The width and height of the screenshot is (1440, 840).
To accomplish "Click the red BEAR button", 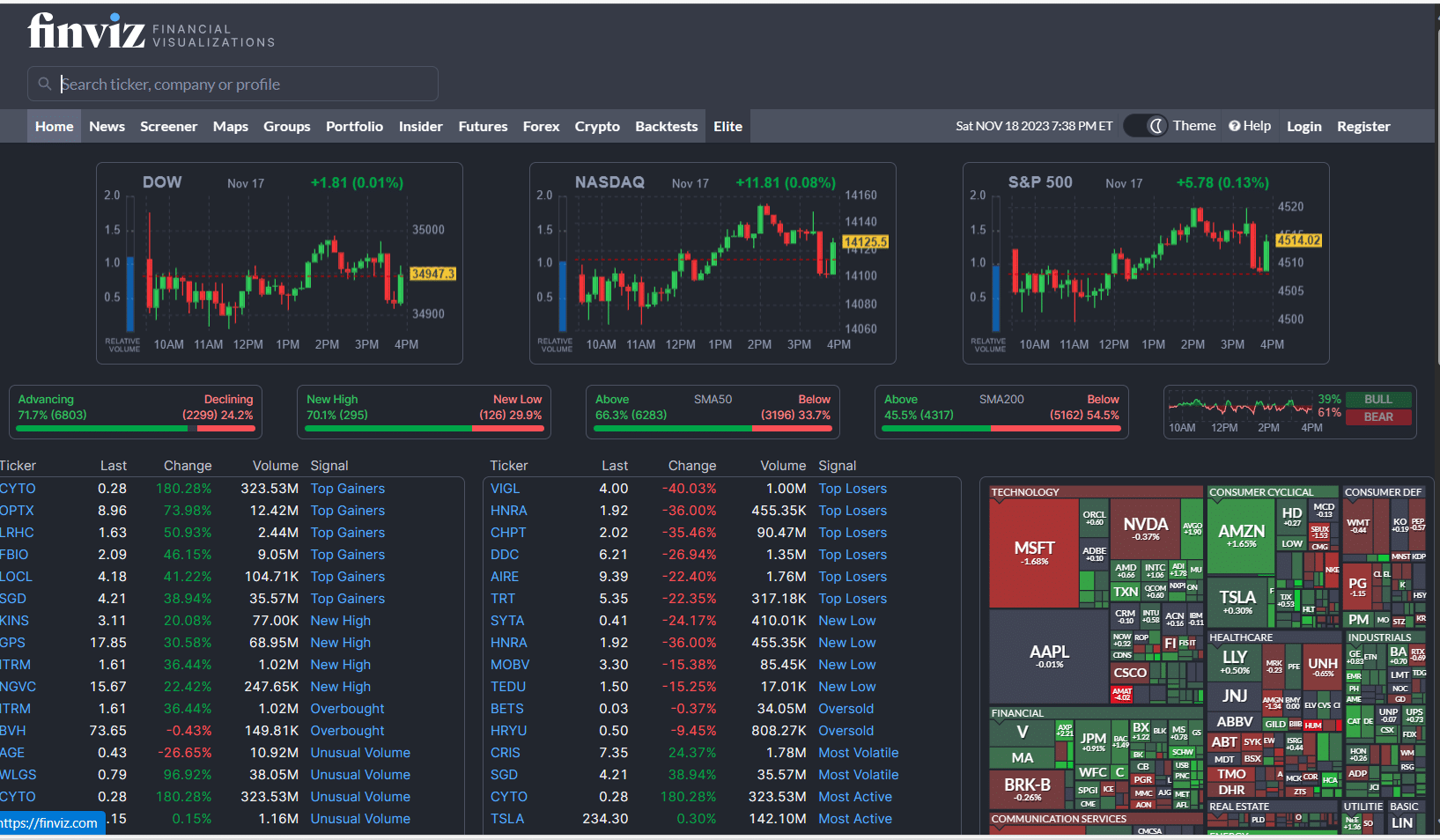I will tap(1378, 417).
